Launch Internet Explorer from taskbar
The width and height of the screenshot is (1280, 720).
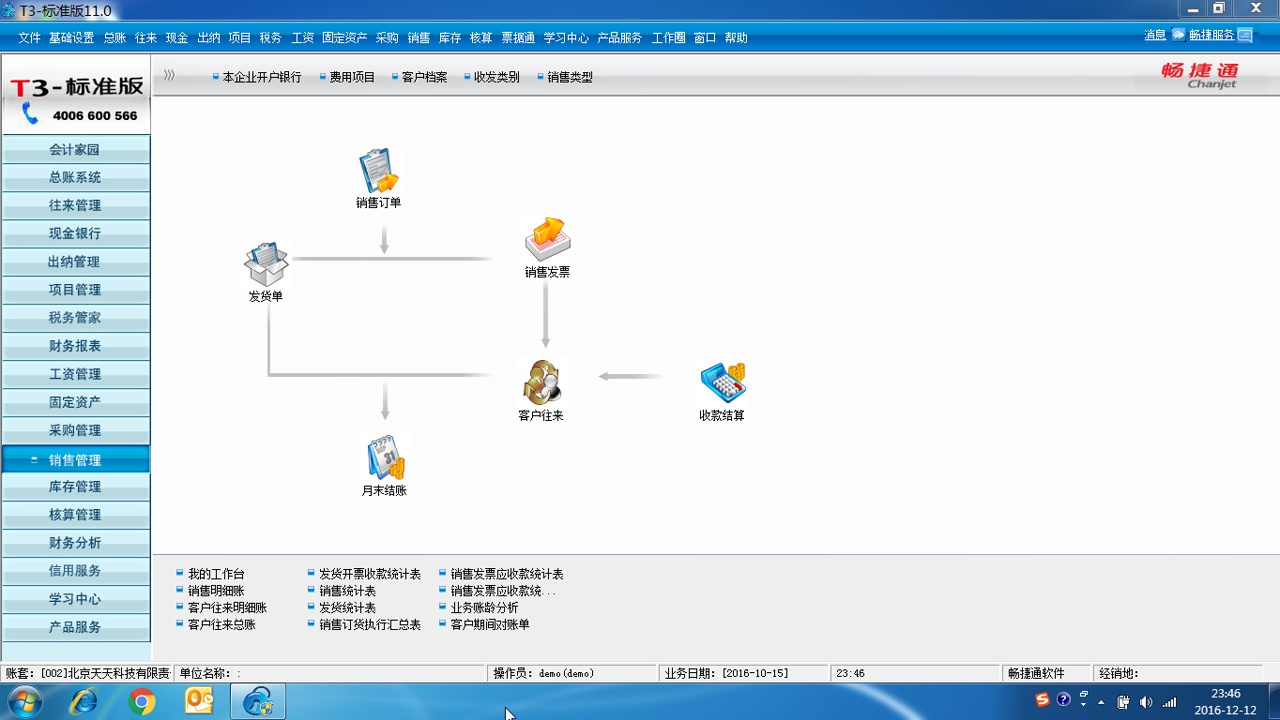[x=83, y=702]
